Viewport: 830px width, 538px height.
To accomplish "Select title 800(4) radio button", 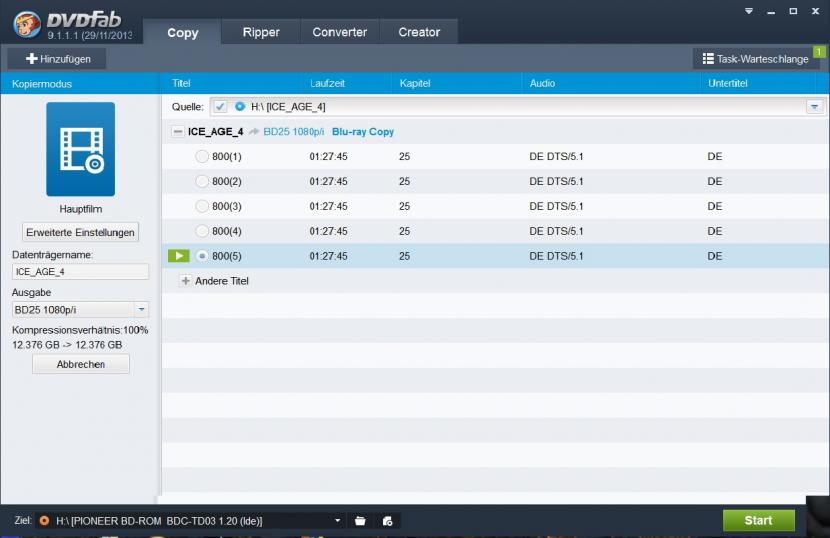I will 202,231.
